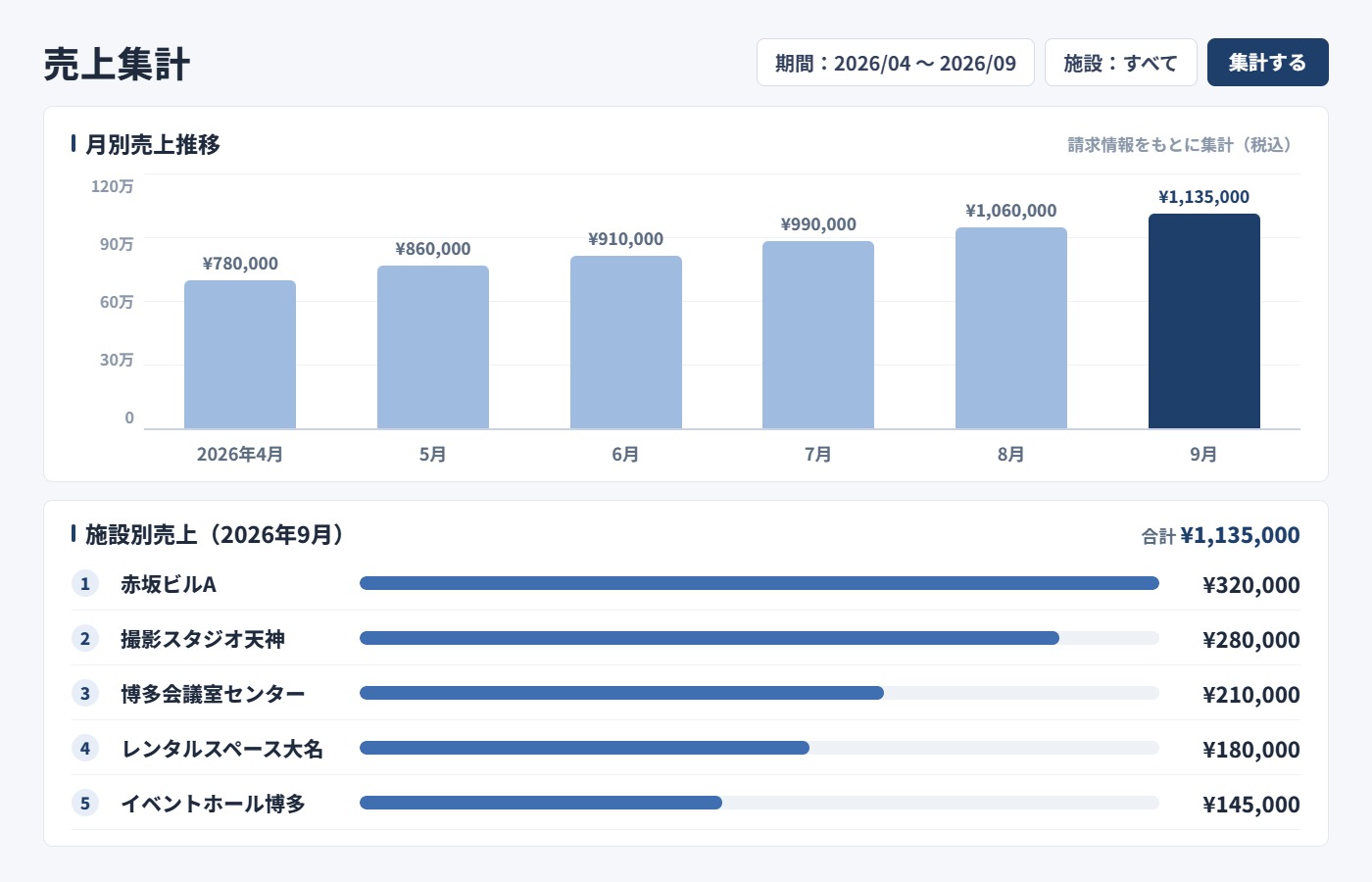Click the 赤坂ビルA facility name
1372x882 pixels.
pos(169,584)
